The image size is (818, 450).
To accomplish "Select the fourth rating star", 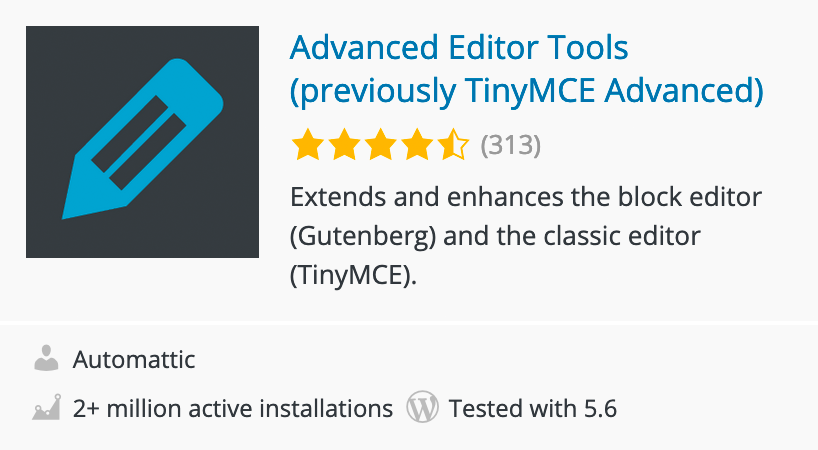I will (417, 146).
